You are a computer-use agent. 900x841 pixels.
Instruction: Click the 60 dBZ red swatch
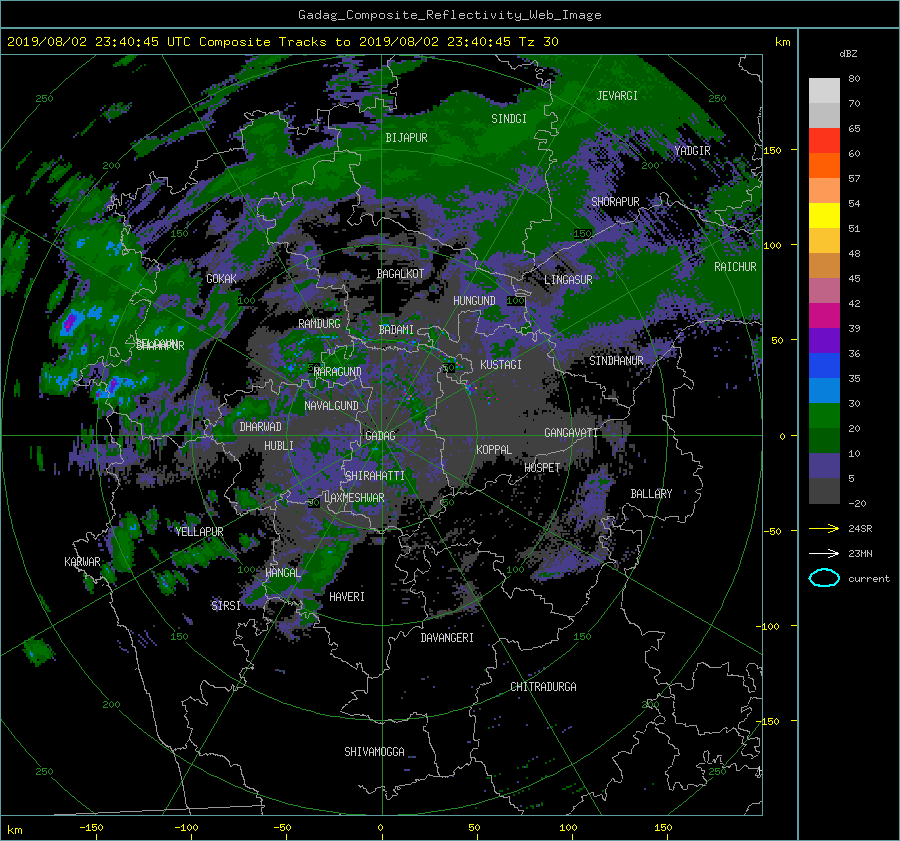(x=824, y=140)
